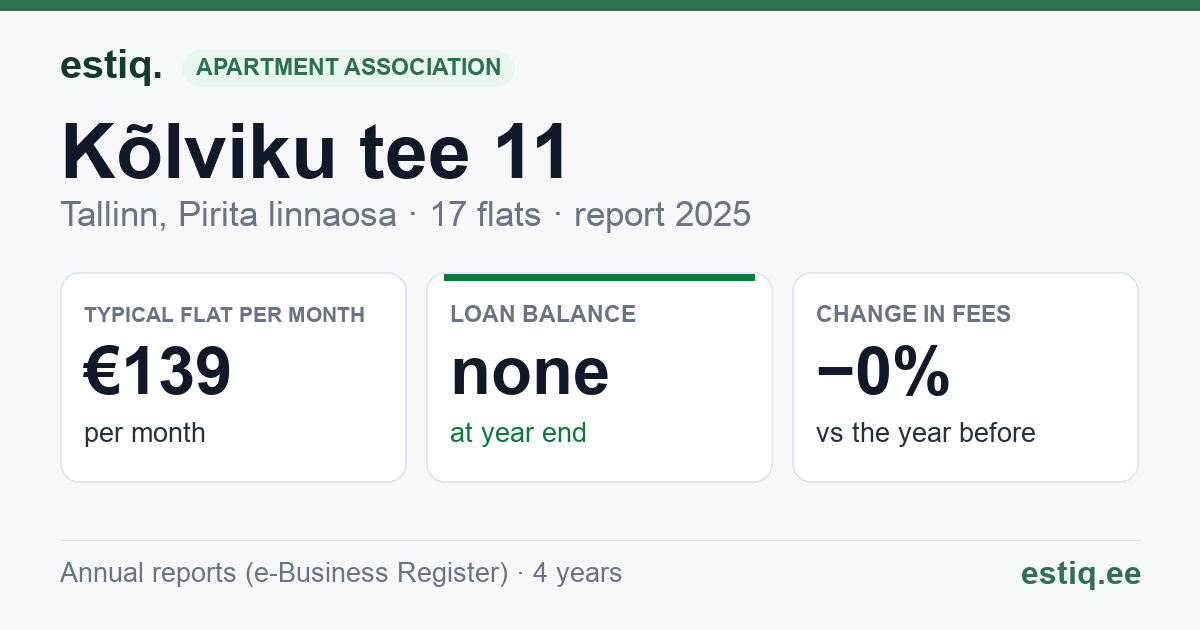
Task: Open the Typical flat per month card
Action: click(233, 377)
